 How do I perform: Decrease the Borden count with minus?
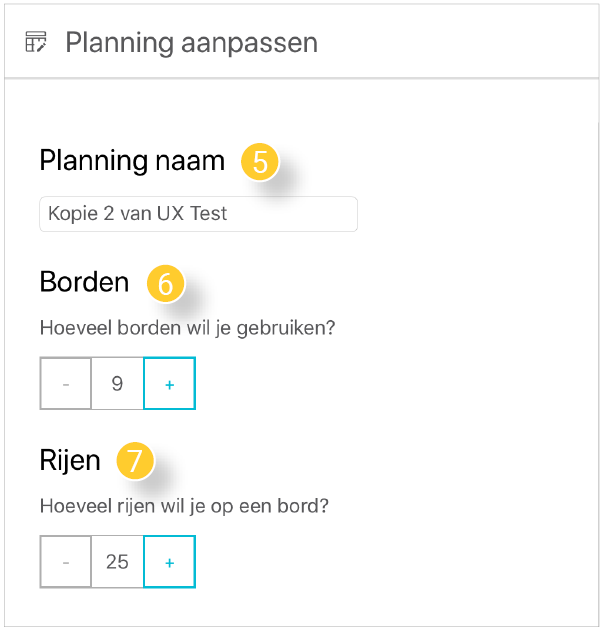66,384
